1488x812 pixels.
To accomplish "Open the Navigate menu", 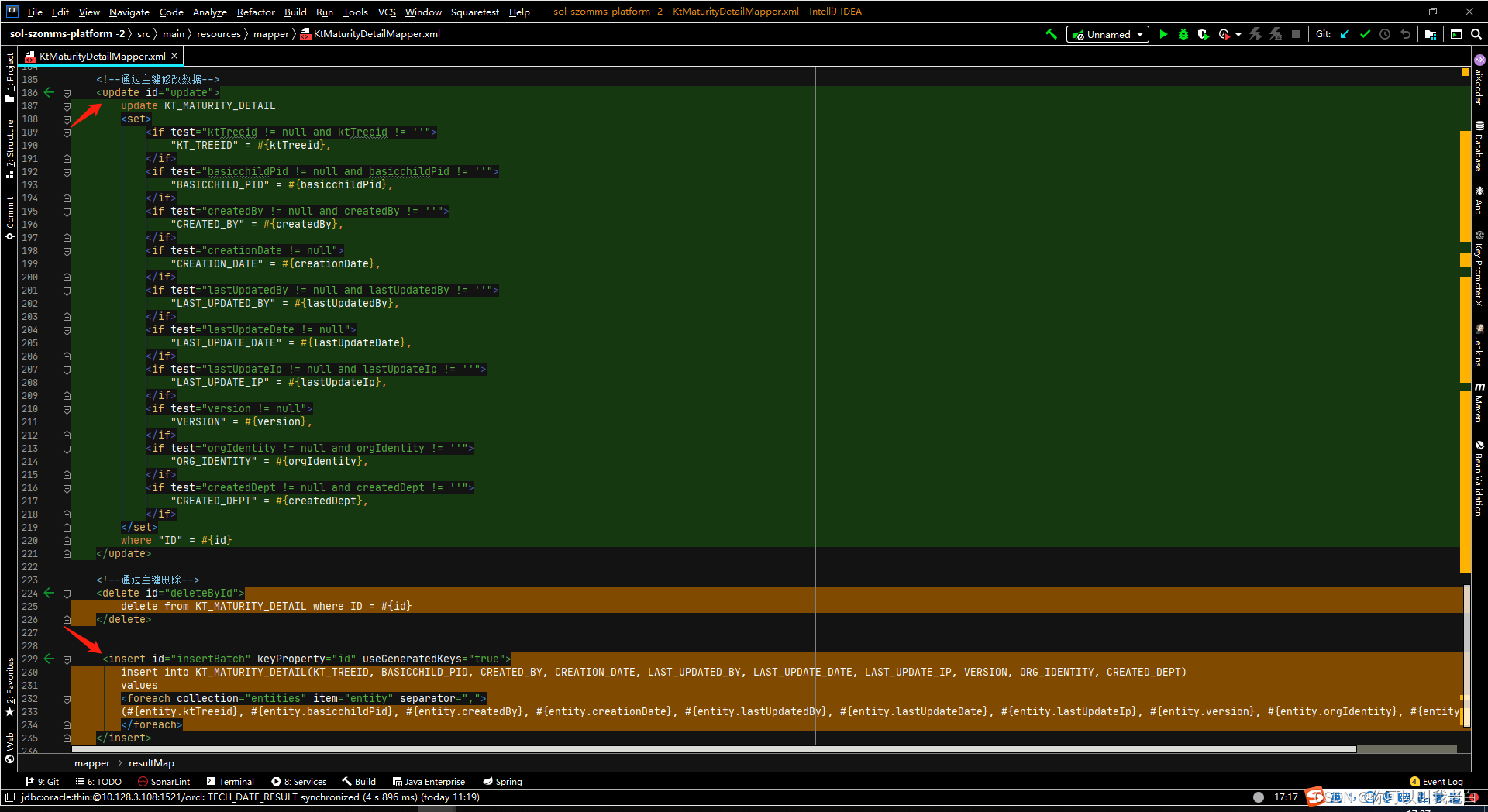I will click(129, 12).
